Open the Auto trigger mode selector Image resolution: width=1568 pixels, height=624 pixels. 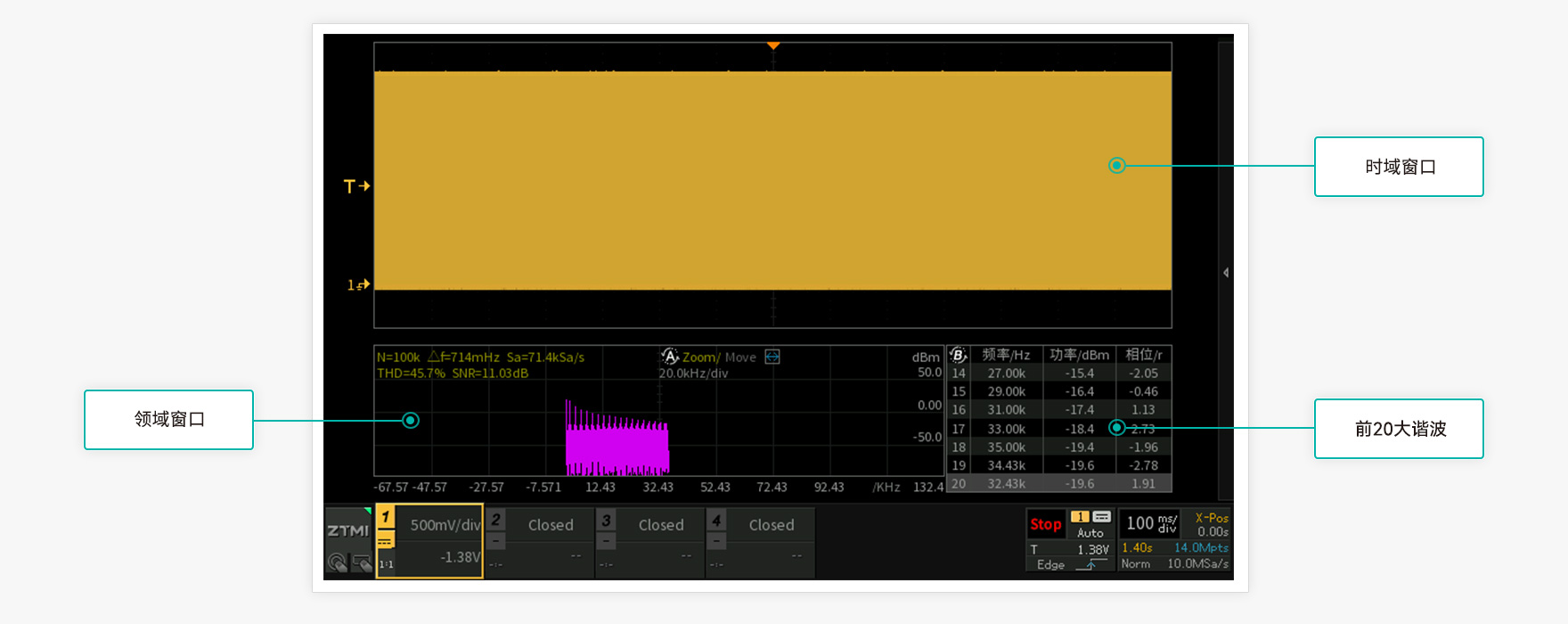point(1090,532)
